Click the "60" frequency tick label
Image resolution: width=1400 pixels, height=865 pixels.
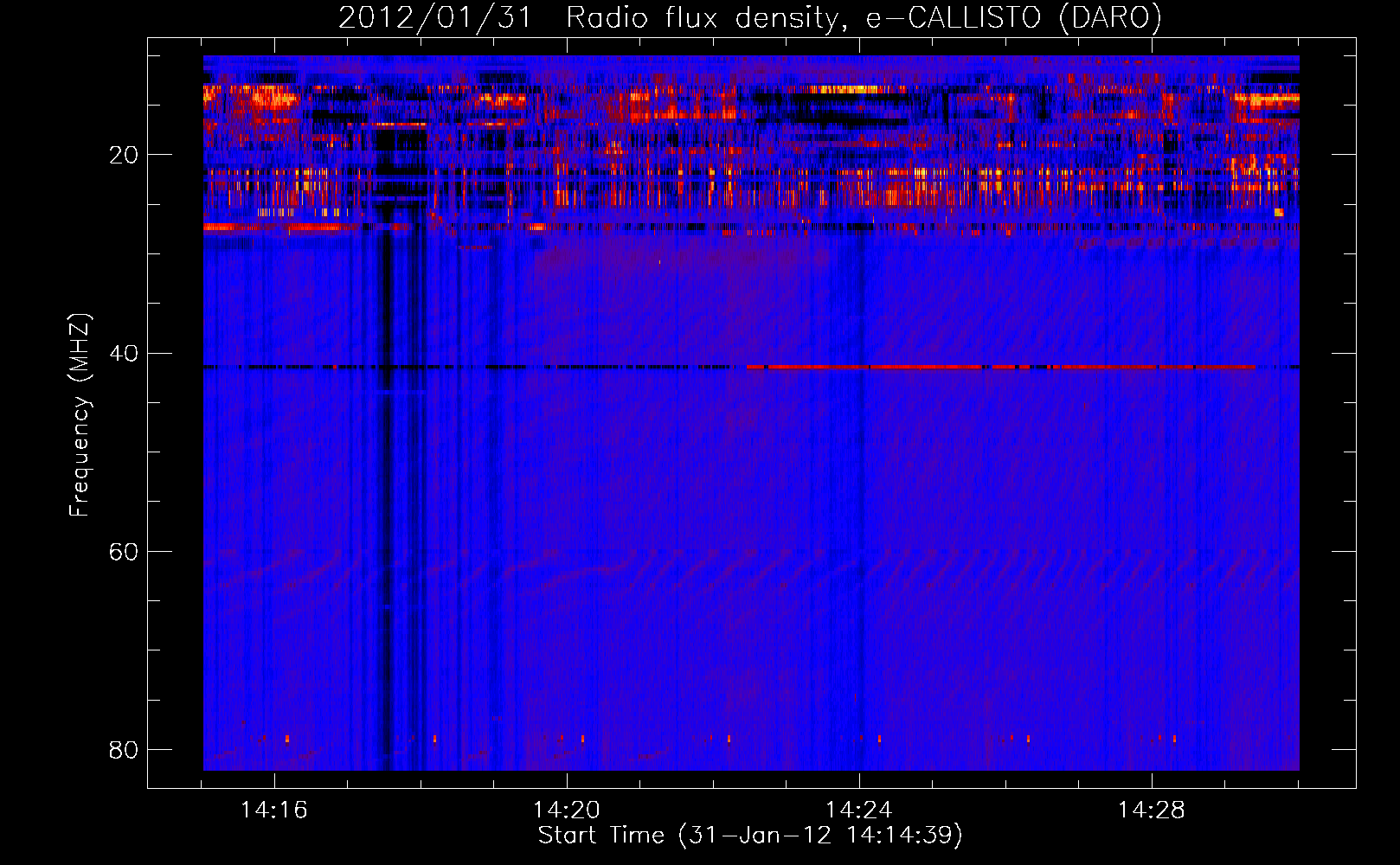(x=124, y=552)
